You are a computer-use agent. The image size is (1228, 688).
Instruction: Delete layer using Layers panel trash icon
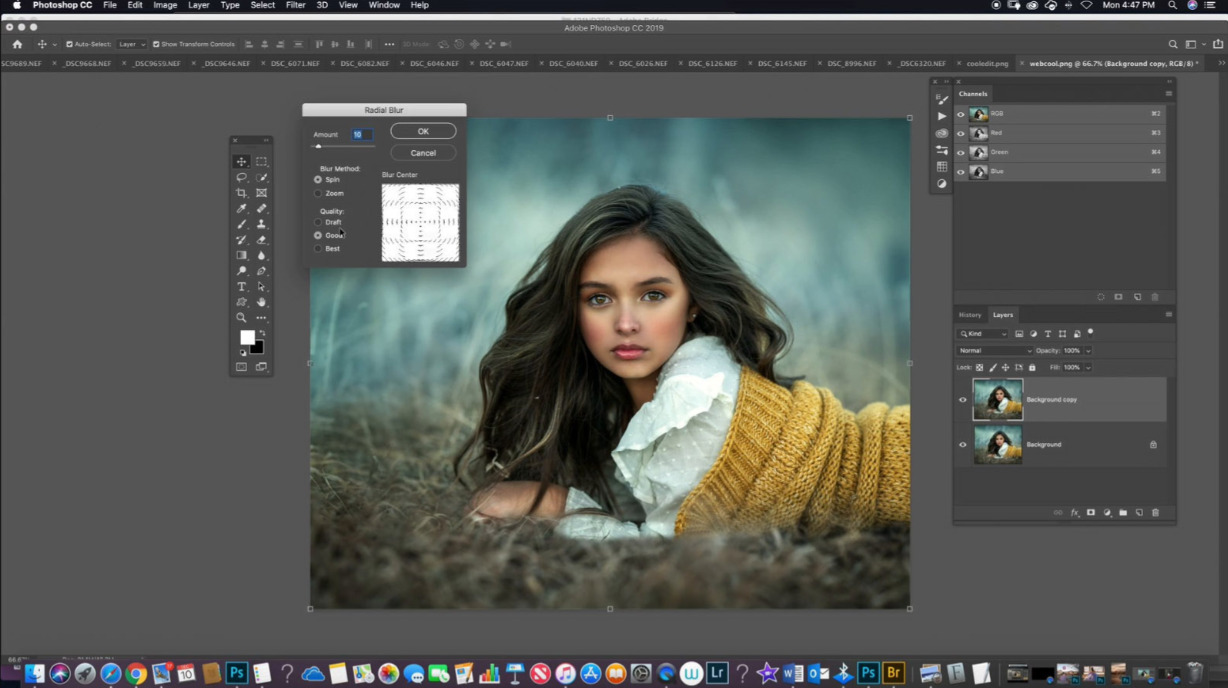tap(1155, 513)
